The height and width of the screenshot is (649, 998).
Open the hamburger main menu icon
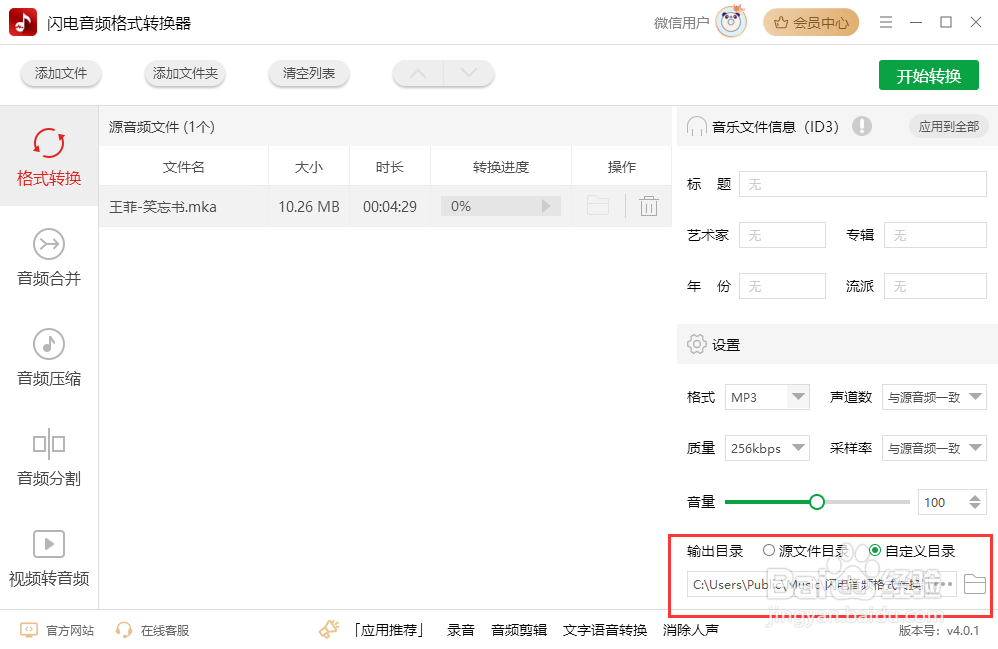tap(886, 22)
